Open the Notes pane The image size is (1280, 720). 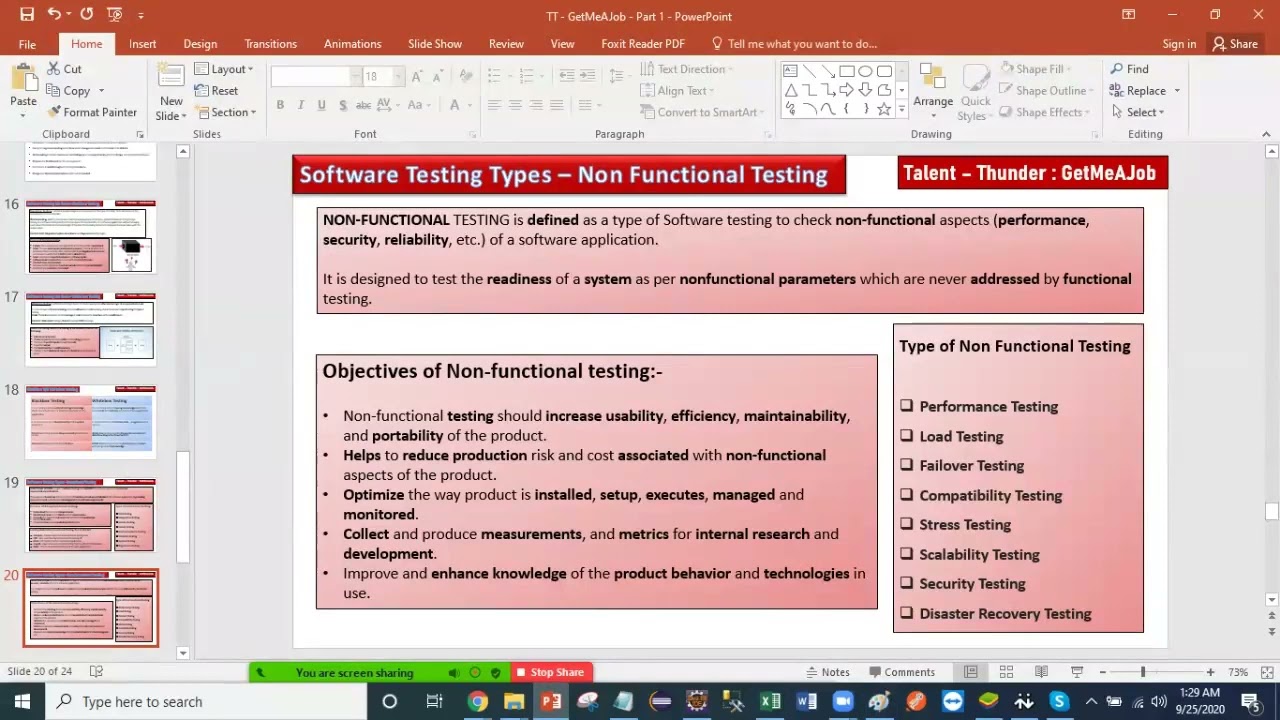(x=827, y=672)
